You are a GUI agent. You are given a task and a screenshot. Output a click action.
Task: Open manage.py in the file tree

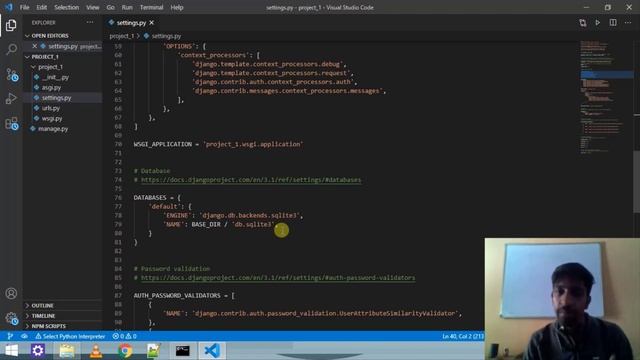pos(53,129)
